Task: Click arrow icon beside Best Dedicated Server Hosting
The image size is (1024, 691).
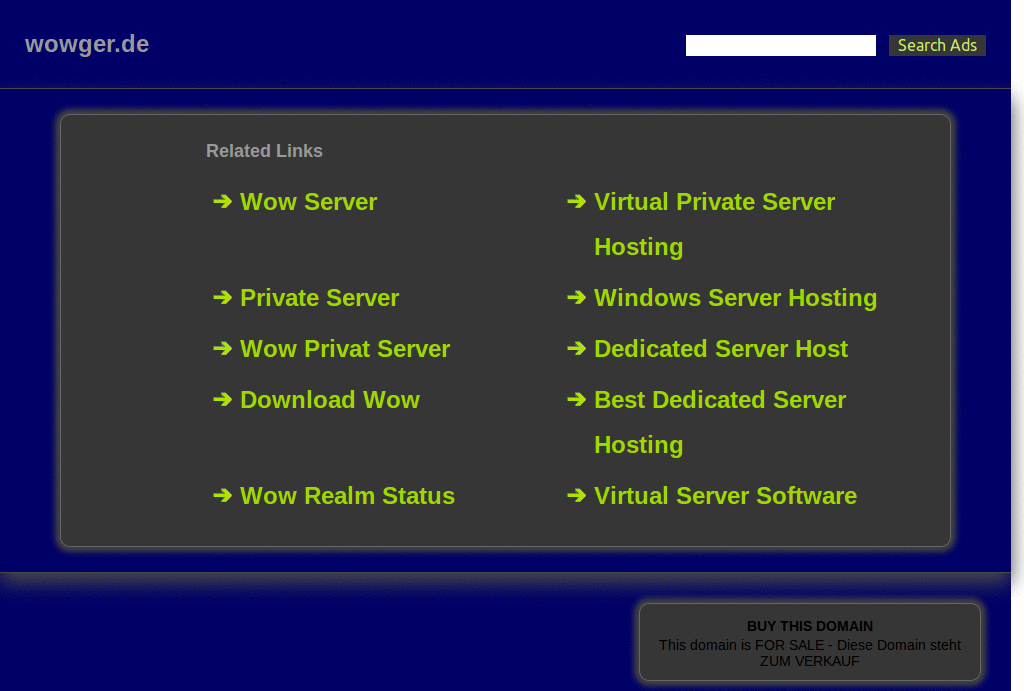Action: [577, 399]
